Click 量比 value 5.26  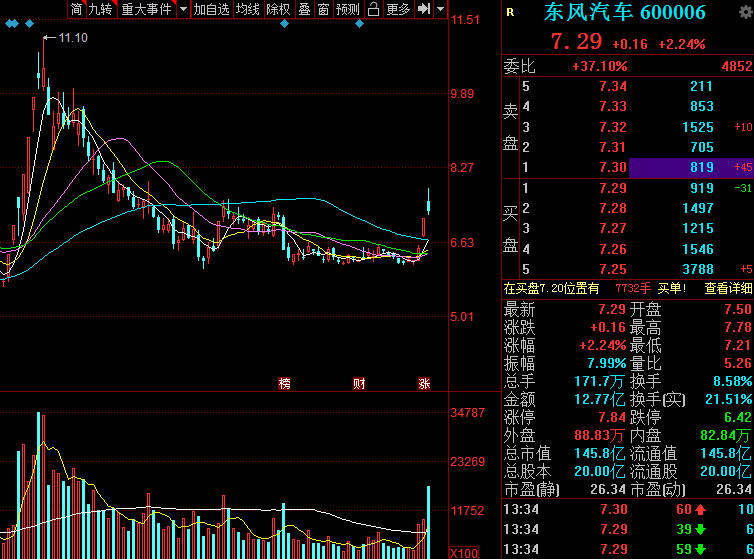737,363
